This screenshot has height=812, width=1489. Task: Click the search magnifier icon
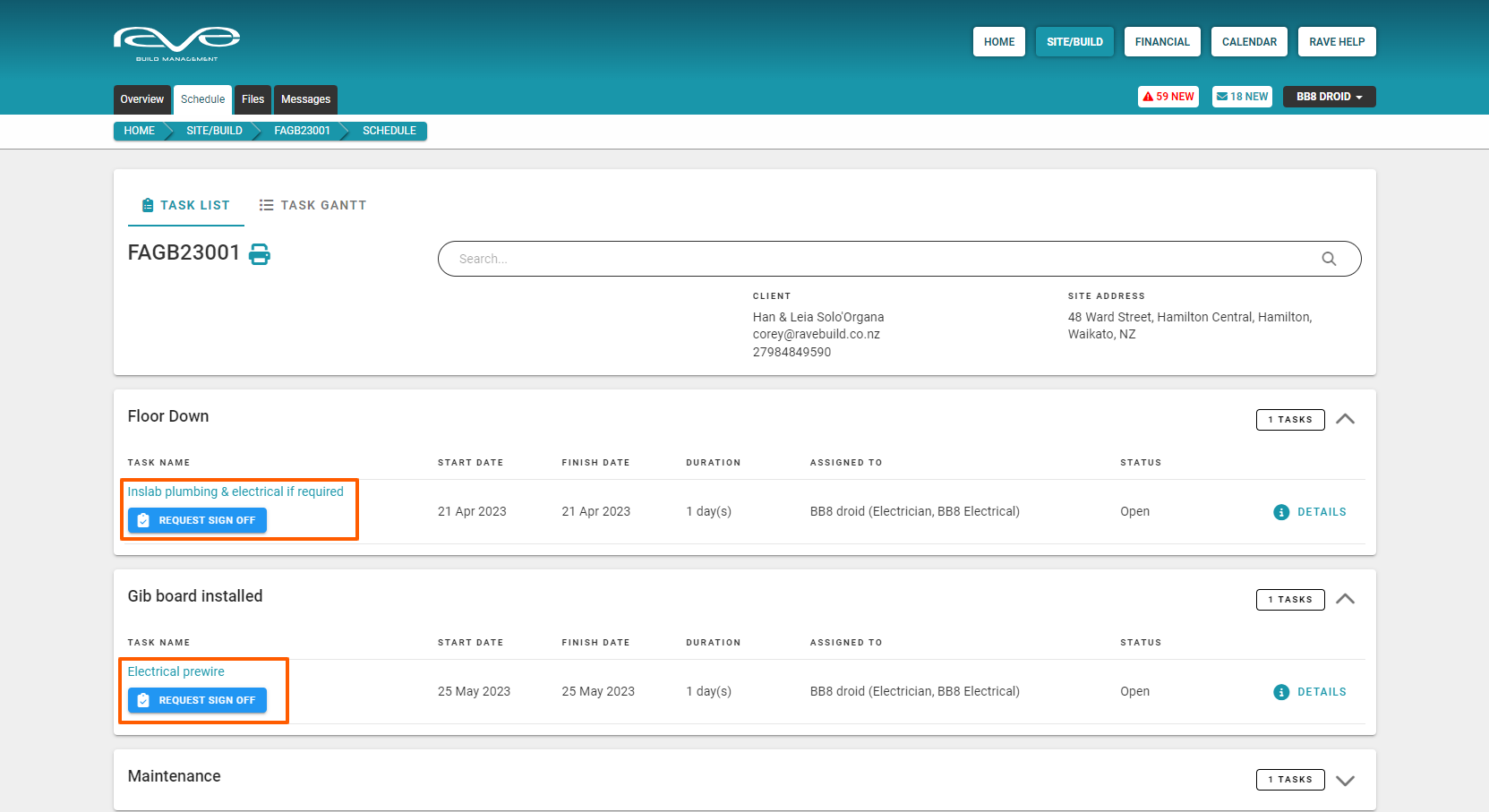1329,259
